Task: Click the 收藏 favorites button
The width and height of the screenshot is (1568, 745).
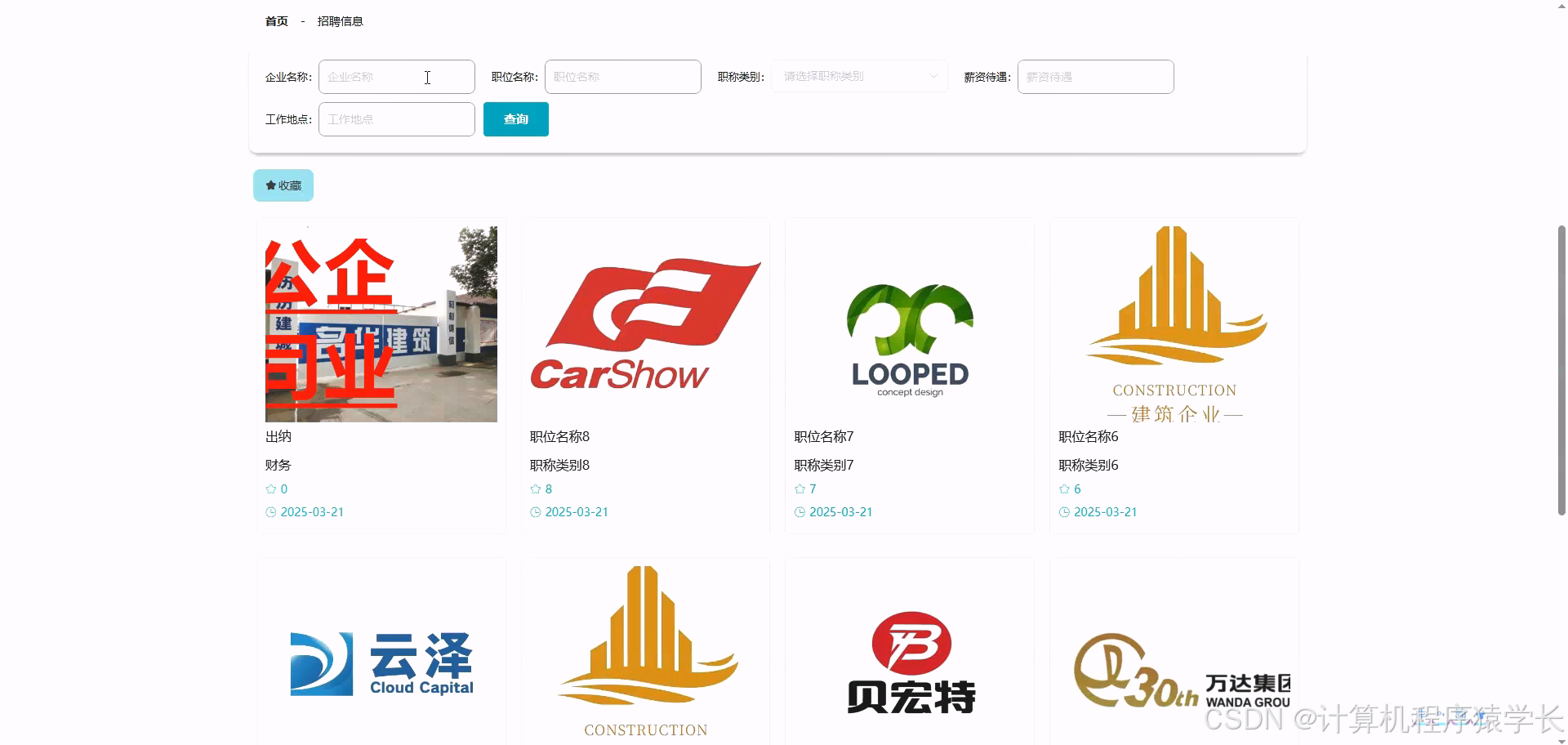Action: click(x=283, y=185)
